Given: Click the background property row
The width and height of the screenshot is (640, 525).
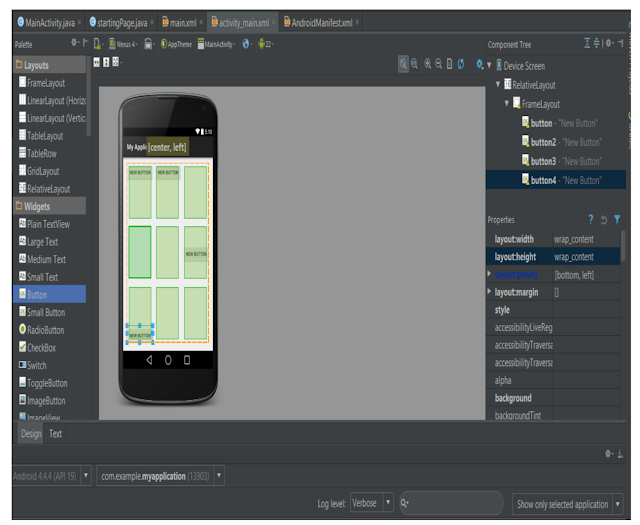Looking at the screenshot, I should click(512, 398).
